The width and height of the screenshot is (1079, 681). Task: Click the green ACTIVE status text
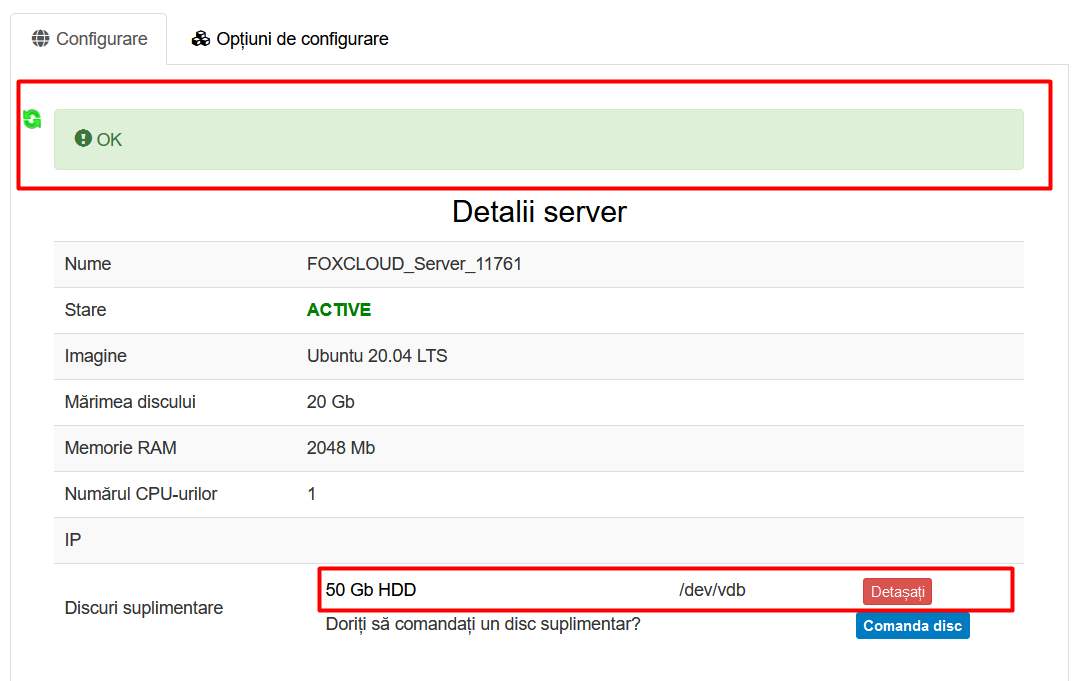point(338,310)
